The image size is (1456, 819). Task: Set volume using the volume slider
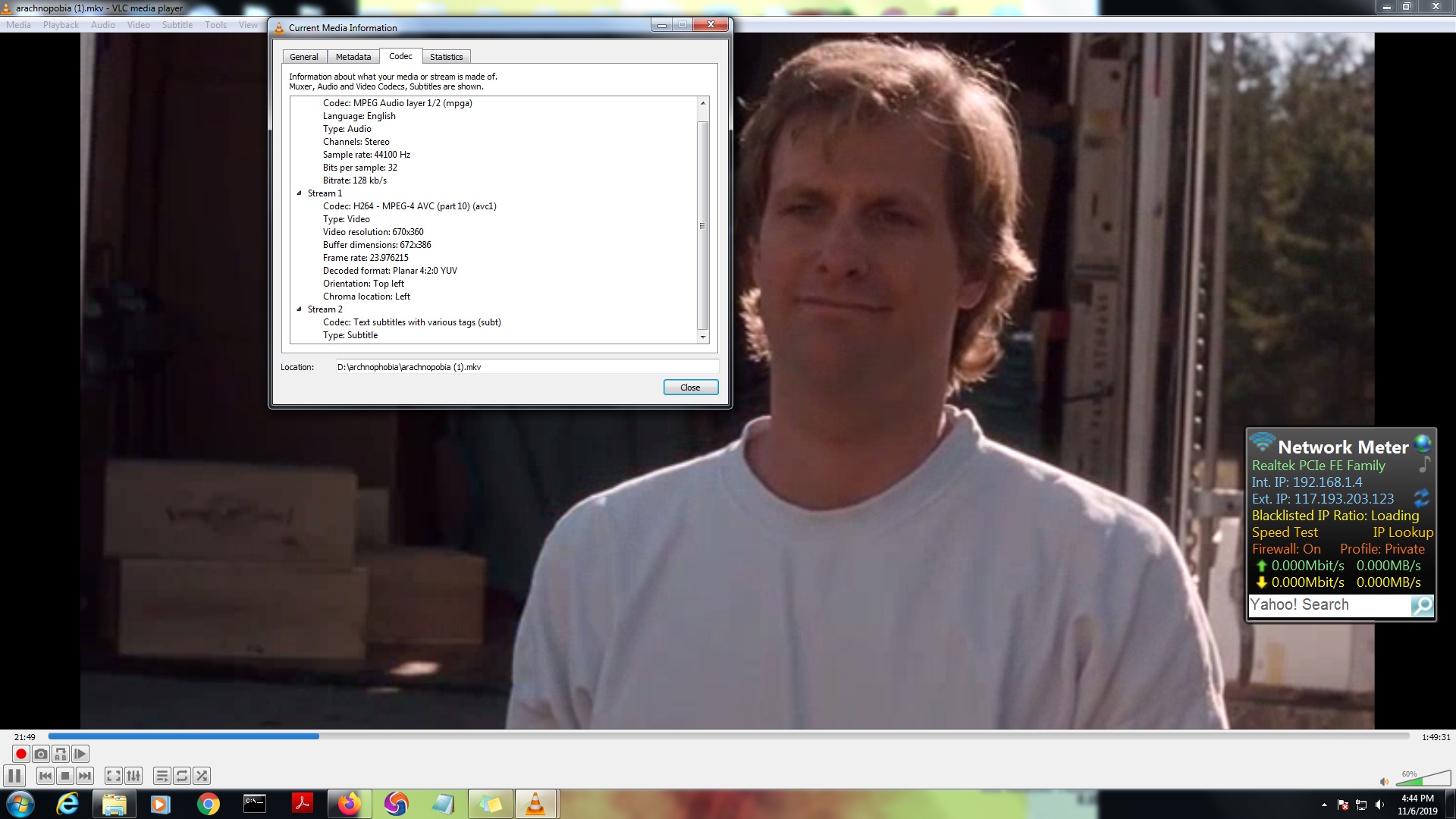pyautogui.click(x=1423, y=778)
